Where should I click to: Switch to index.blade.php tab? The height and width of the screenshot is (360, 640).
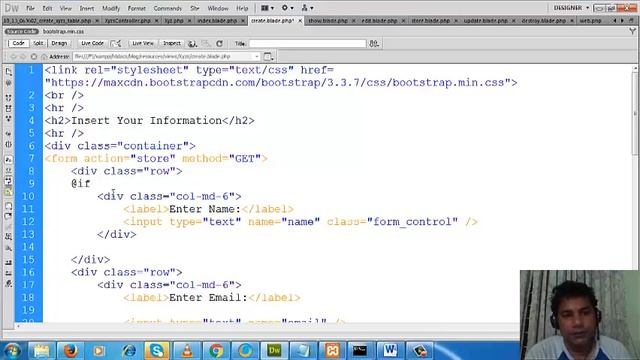[217, 20]
